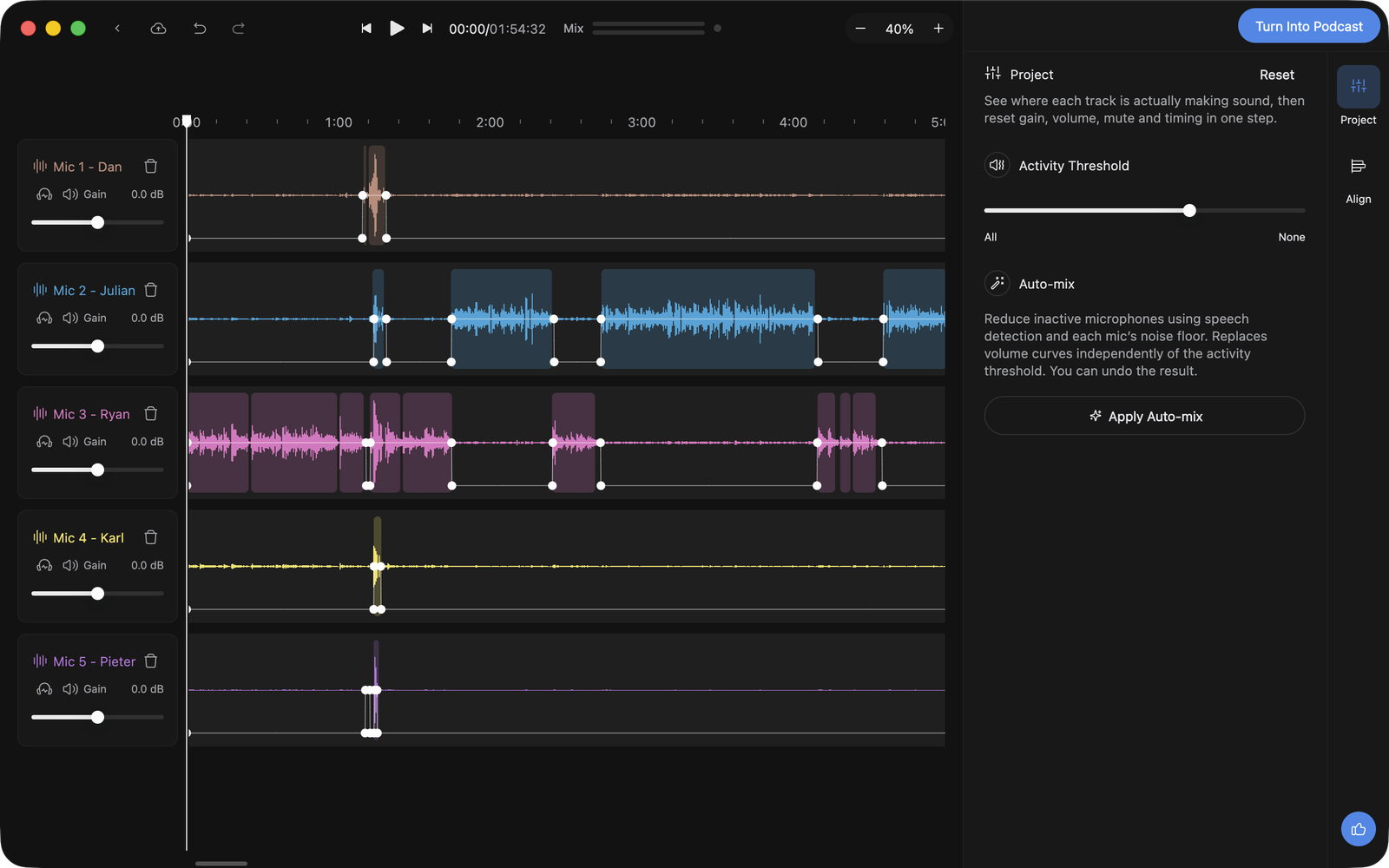This screenshot has width=1389, height=868.
Task: Click the Project panel mixer sliders icon
Action: (x=993, y=74)
